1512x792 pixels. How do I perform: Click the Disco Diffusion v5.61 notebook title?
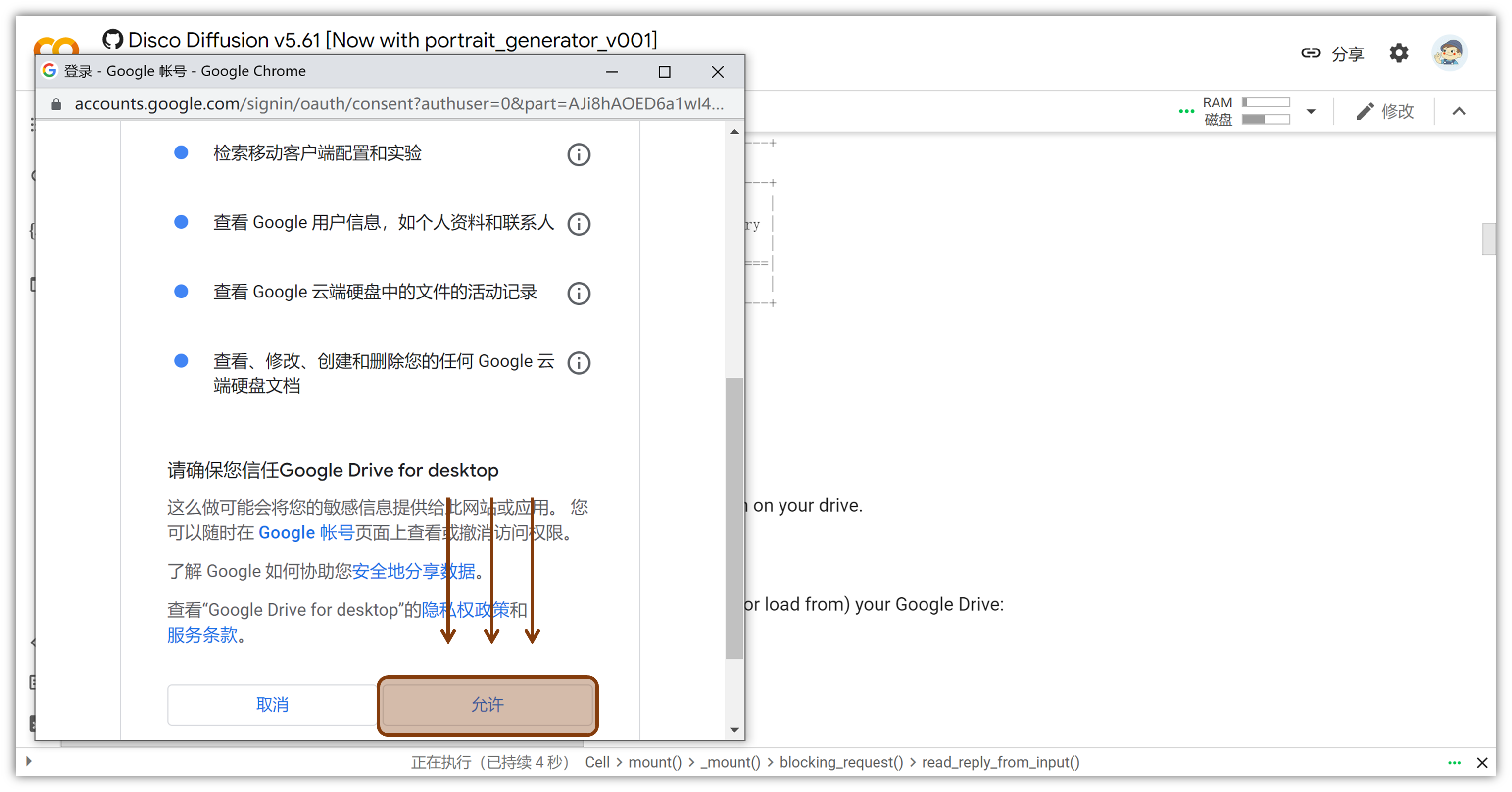pos(392,40)
